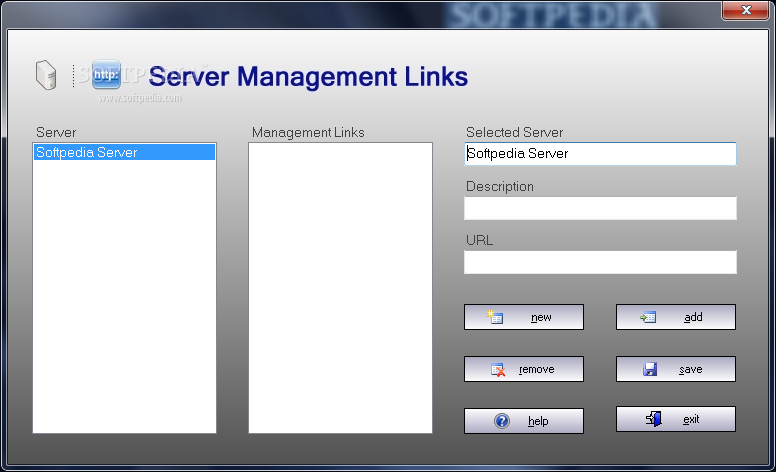
Task: Select Softpedia Server in the Server list
Action: click(124, 152)
